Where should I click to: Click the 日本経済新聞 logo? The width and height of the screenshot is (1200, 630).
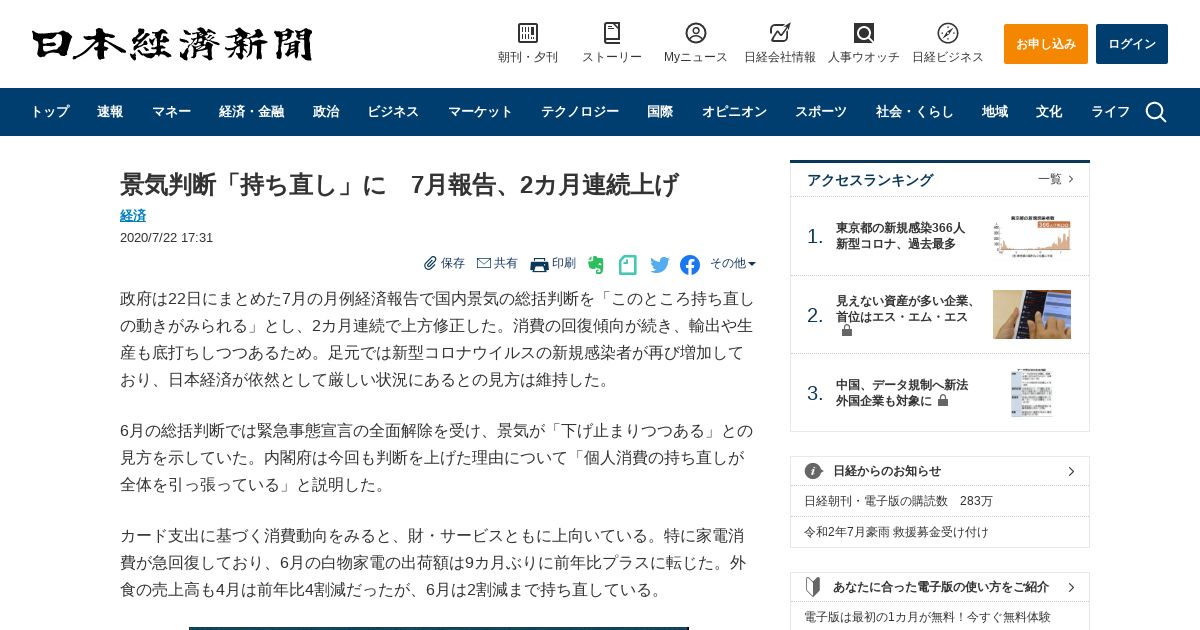(x=172, y=44)
